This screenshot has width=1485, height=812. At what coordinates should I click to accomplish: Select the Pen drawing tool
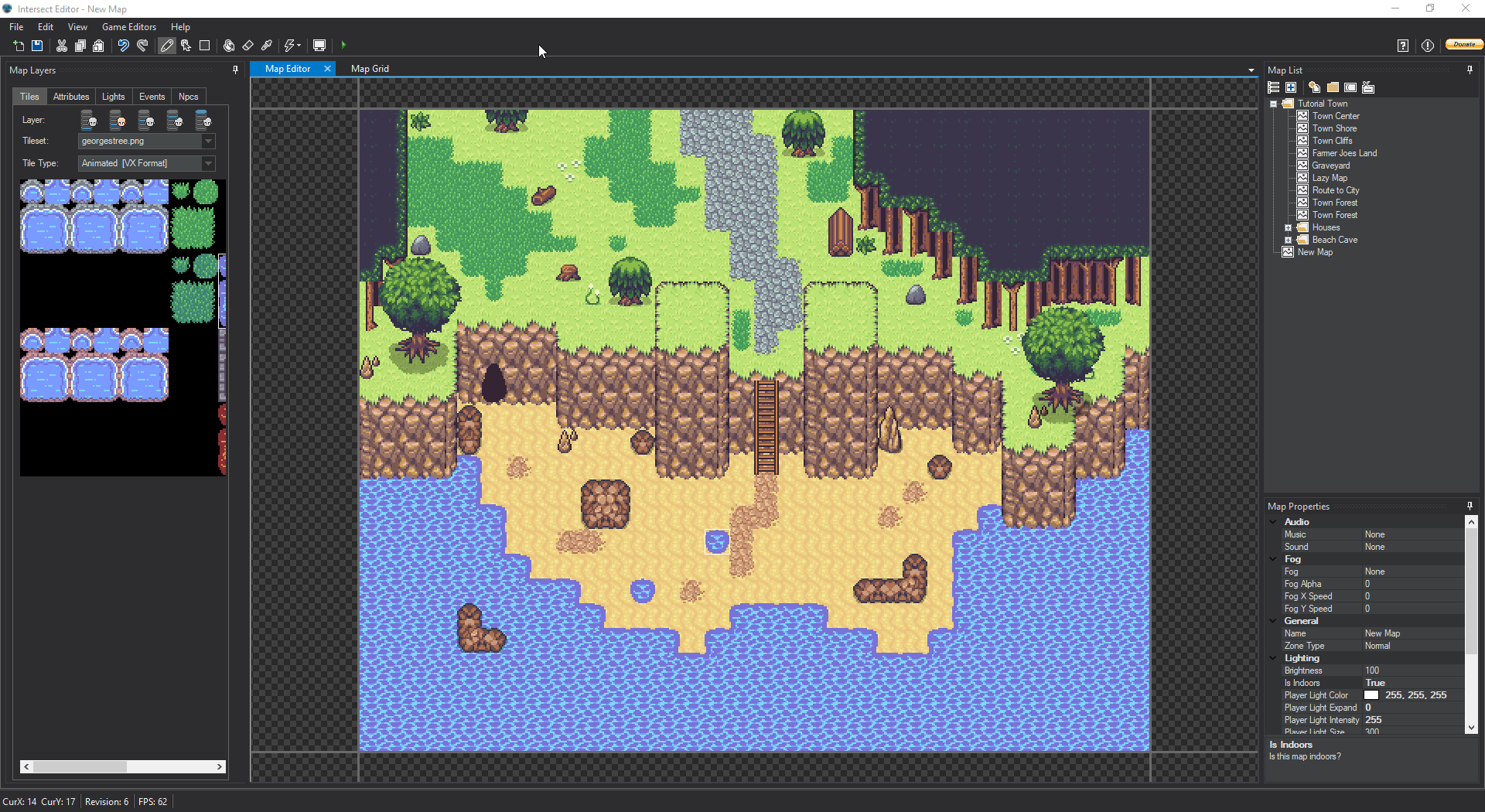[x=166, y=46]
